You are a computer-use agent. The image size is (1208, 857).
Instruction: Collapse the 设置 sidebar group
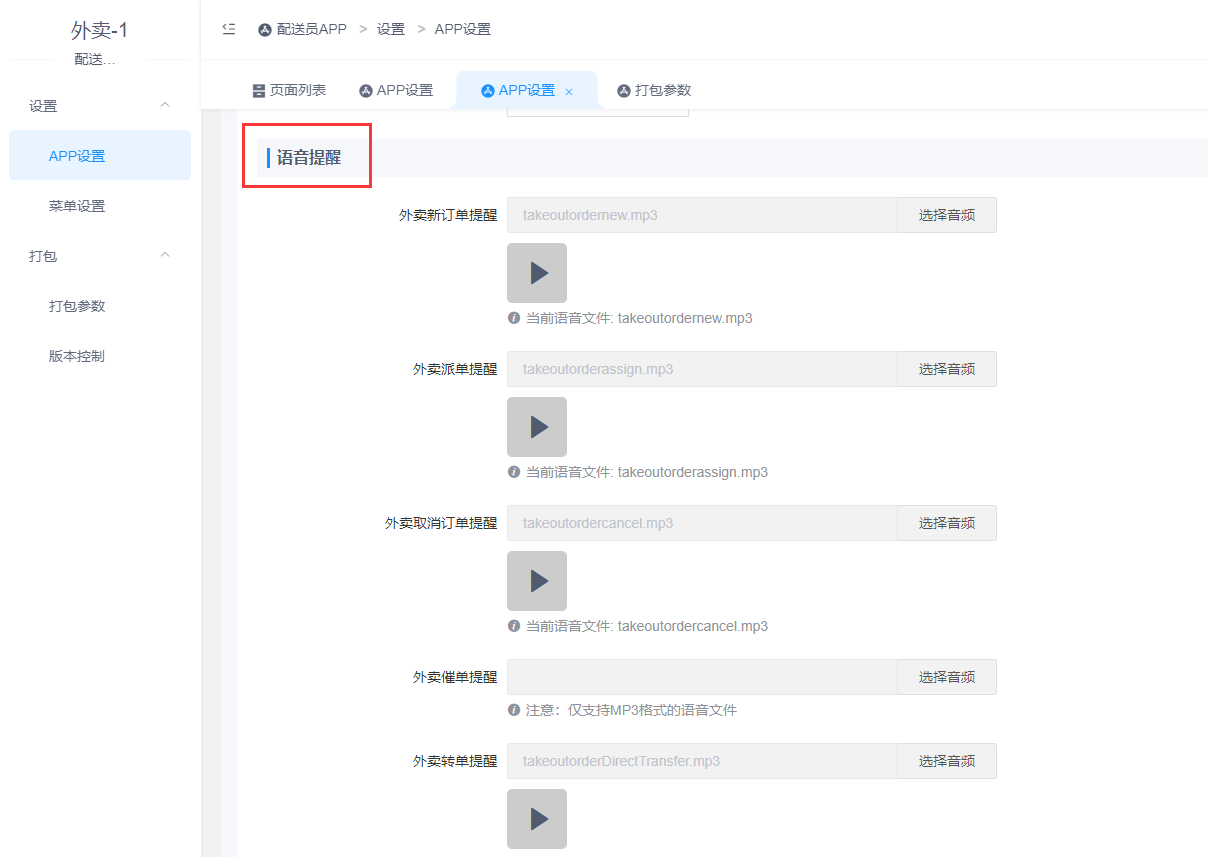(x=166, y=105)
